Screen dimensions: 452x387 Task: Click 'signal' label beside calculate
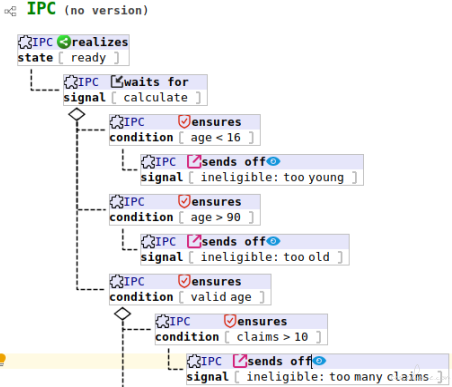coord(85,98)
